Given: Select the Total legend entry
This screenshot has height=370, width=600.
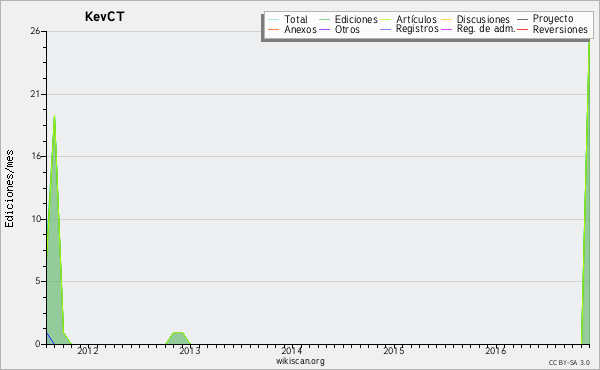Looking at the screenshot, I should [288, 19].
